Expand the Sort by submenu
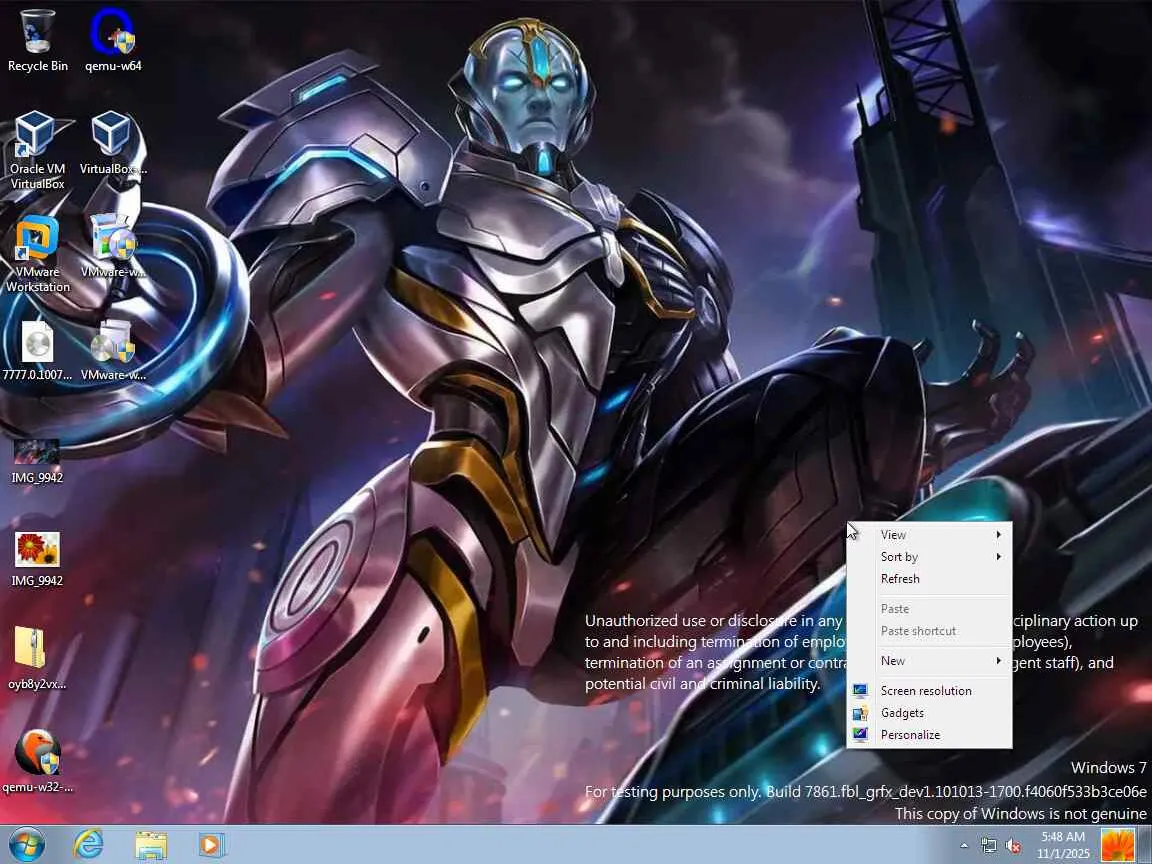This screenshot has height=864, width=1152. (929, 557)
